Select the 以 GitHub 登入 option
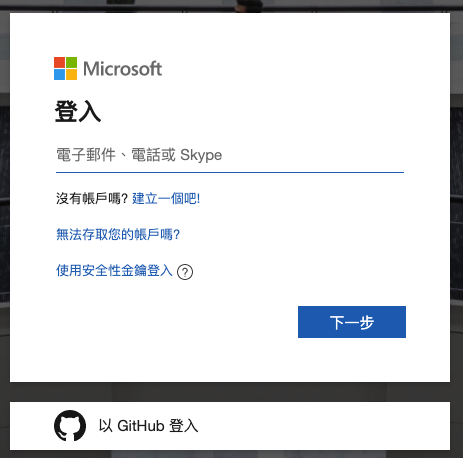The height and width of the screenshot is (458, 463). [230, 426]
